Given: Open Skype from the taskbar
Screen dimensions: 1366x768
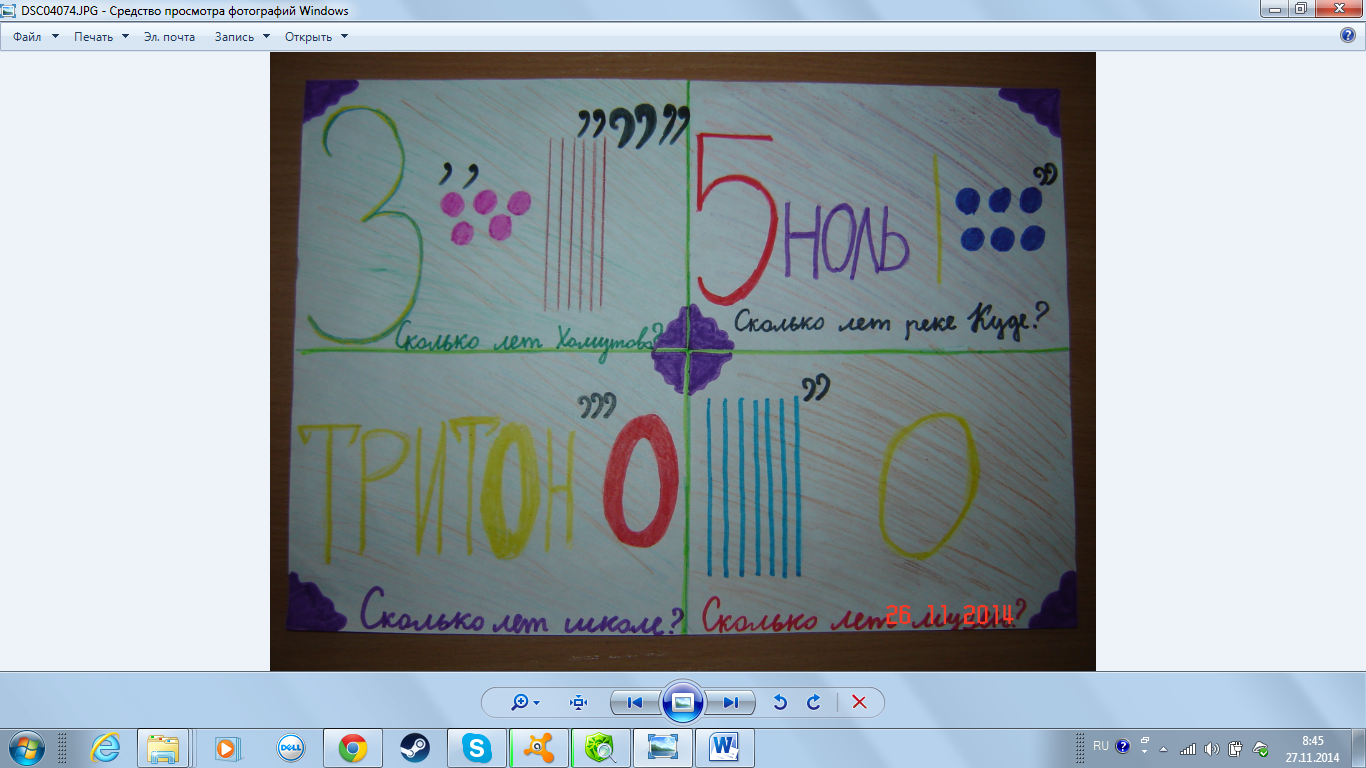Looking at the screenshot, I should click(x=477, y=747).
